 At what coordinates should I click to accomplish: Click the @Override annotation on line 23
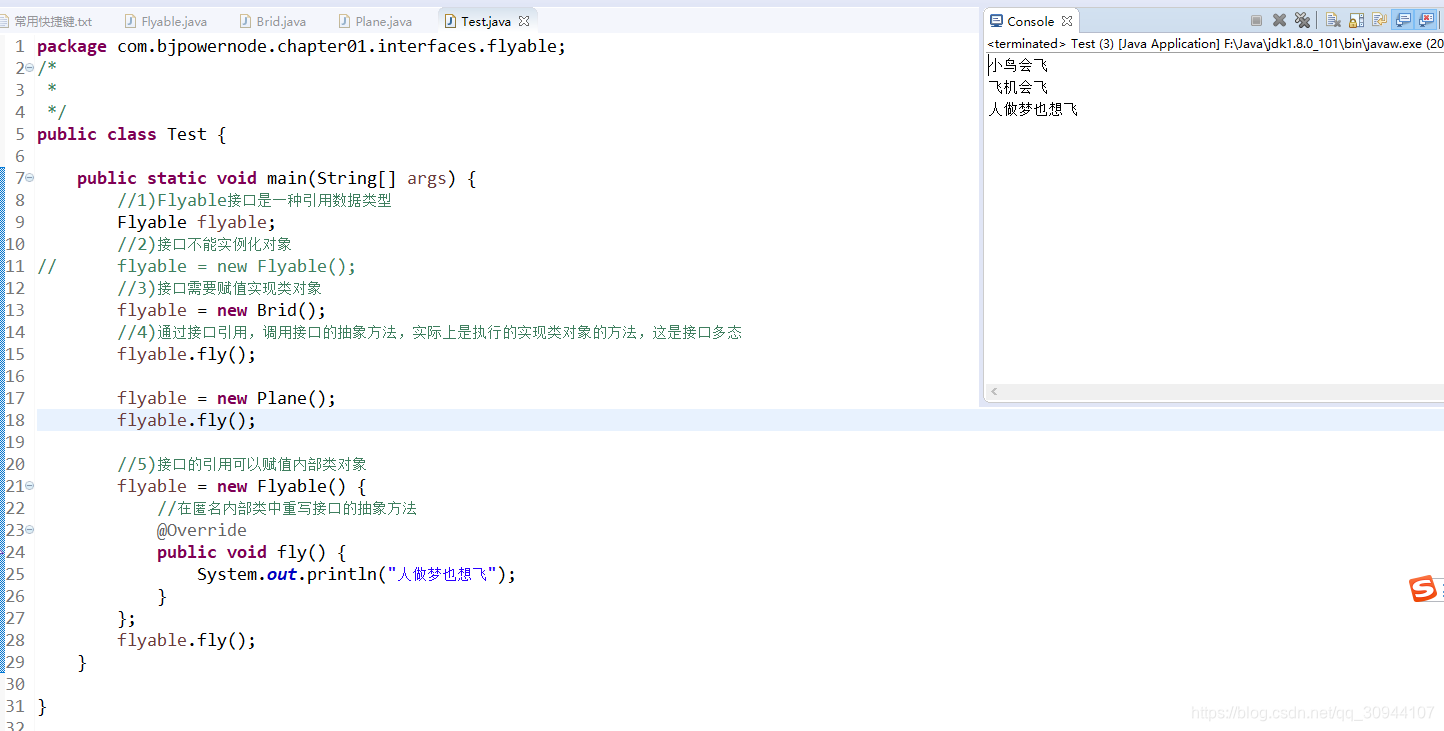(202, 530)
